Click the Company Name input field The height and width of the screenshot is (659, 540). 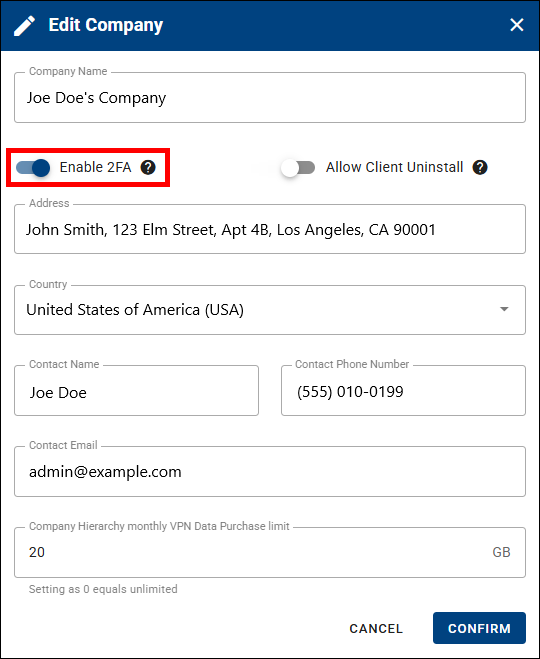(270, 98)
